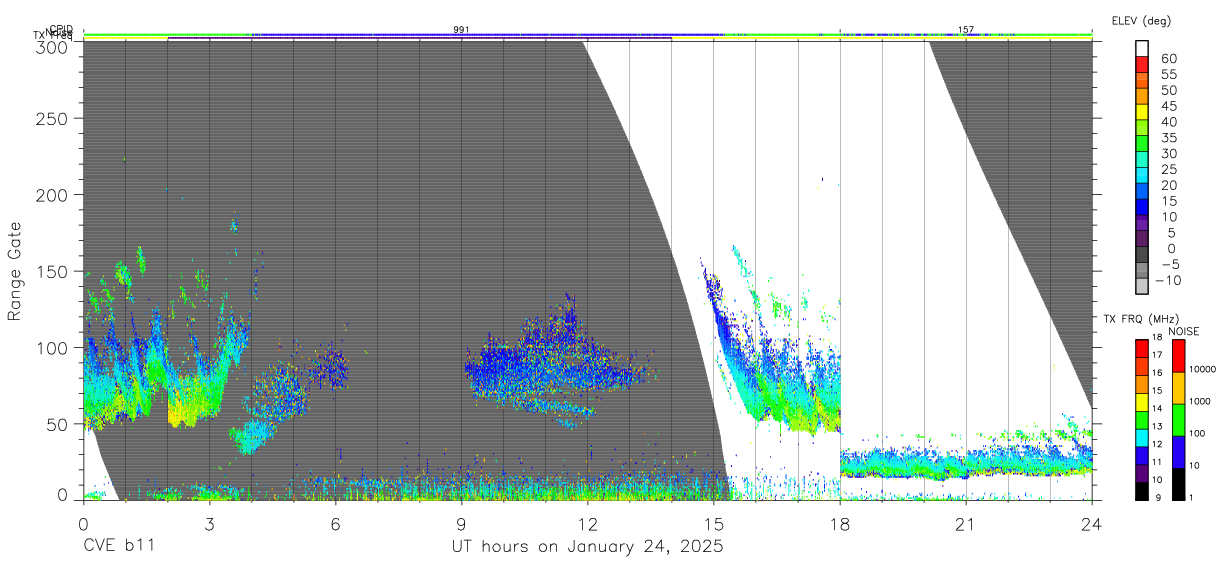1228x567 pixels.
Task: Click the "60" value on ELEV scale
Action: (x=1167, y=58)
